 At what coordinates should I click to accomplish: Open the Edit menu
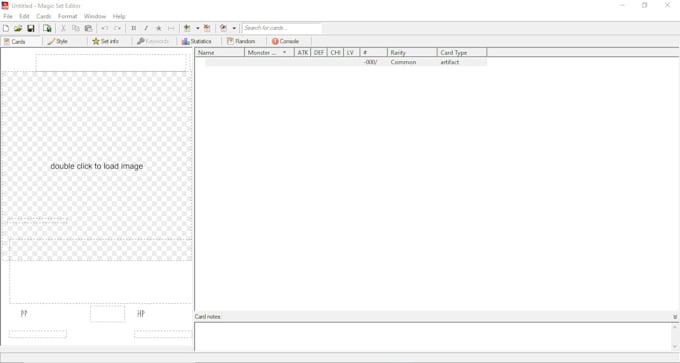point(24,16)
